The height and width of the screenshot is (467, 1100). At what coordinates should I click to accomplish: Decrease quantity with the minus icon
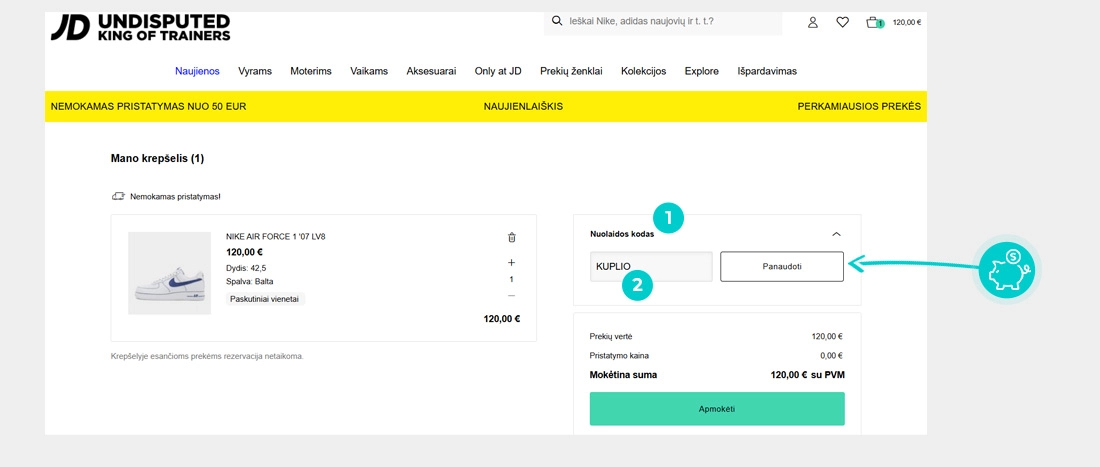click(512, 296)
